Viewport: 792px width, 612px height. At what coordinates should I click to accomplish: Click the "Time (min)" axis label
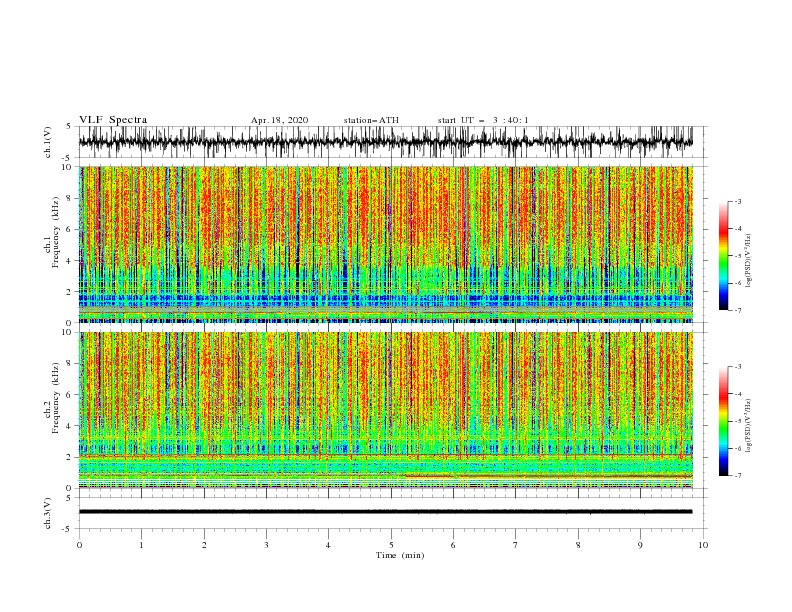tap(400, 555)
